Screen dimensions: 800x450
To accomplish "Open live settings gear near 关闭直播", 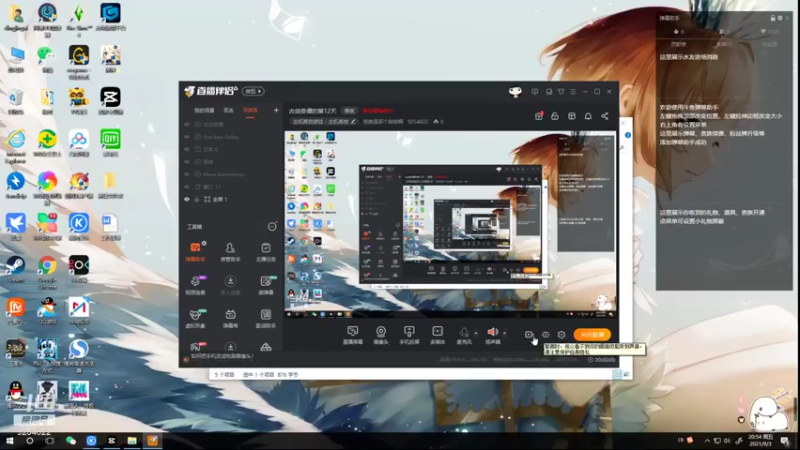I will (561, 335).
